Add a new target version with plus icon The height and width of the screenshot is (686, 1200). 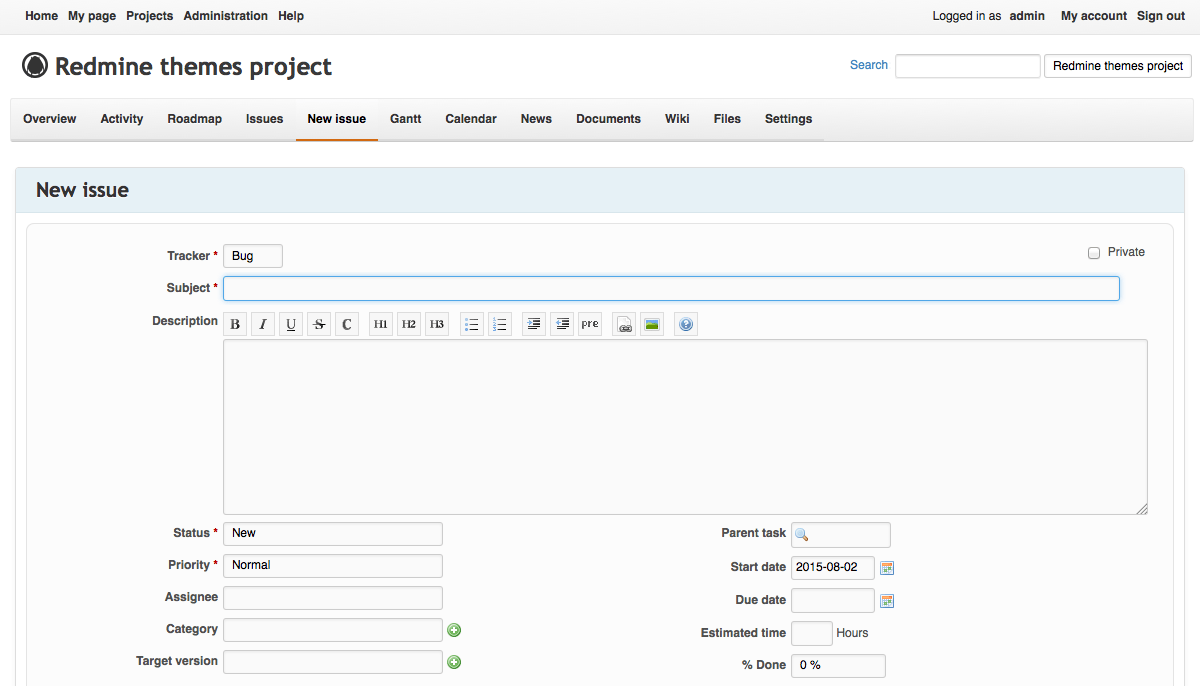454,662
